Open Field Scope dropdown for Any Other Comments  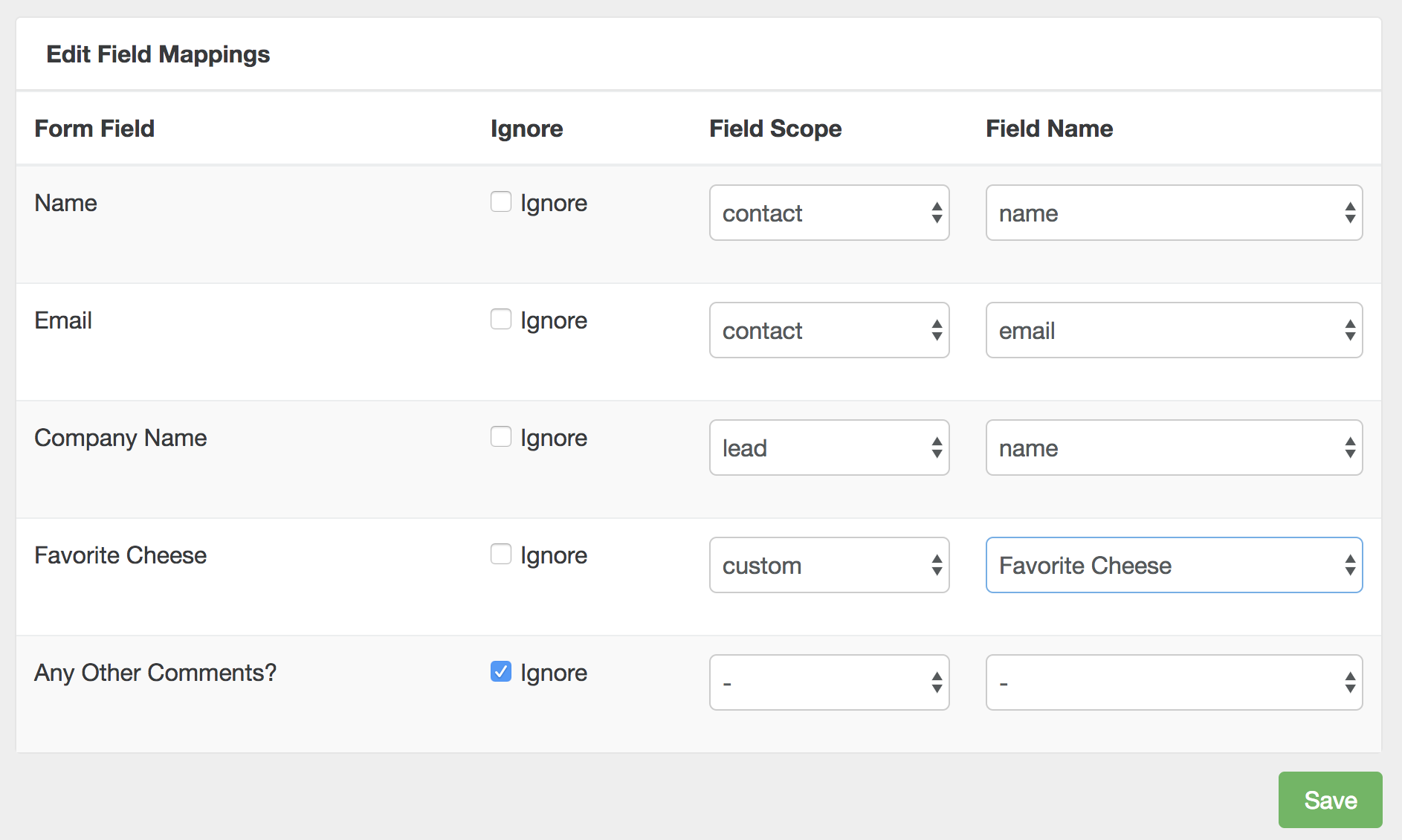click(x=829, y=682)
